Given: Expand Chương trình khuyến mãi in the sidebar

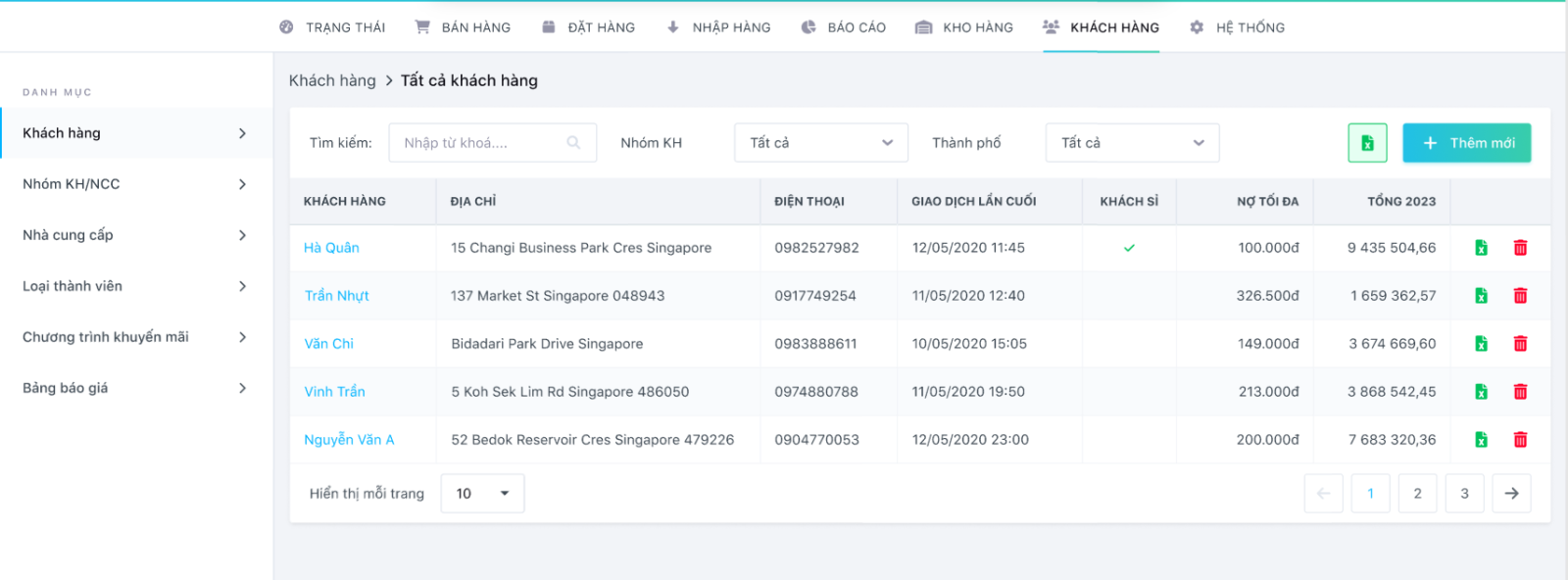Looking at the screenshot, I should [x=135, y=337].
